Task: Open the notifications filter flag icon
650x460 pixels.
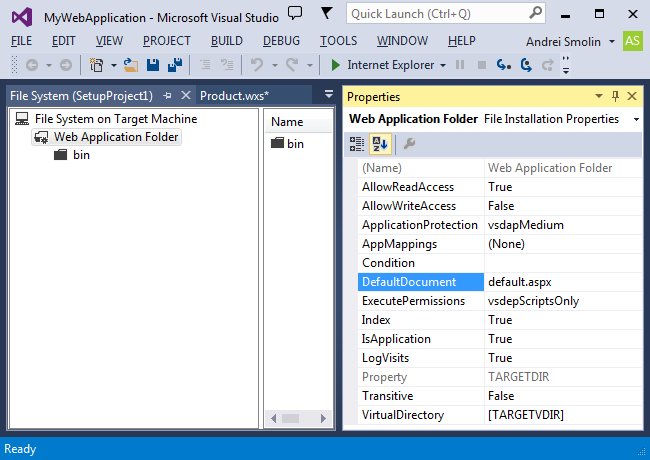Action: [x=327, y=13]
